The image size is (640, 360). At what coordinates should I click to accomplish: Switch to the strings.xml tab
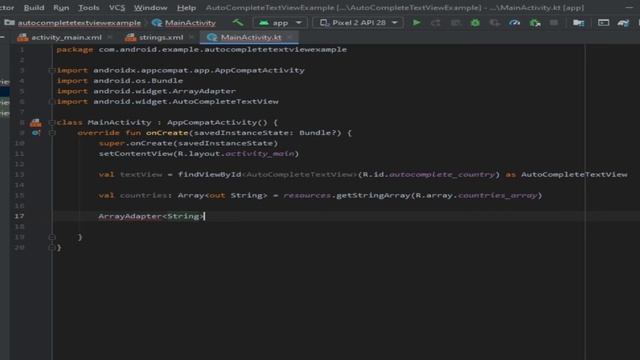pos(161,37)
